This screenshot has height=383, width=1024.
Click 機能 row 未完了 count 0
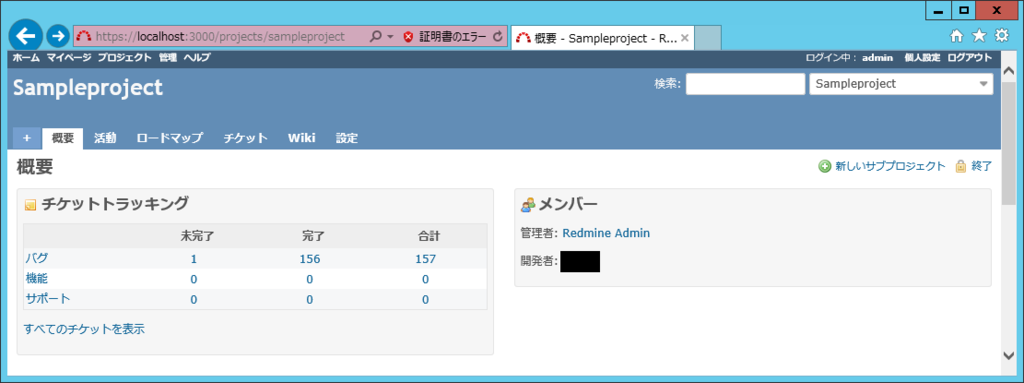coord(193,279)
